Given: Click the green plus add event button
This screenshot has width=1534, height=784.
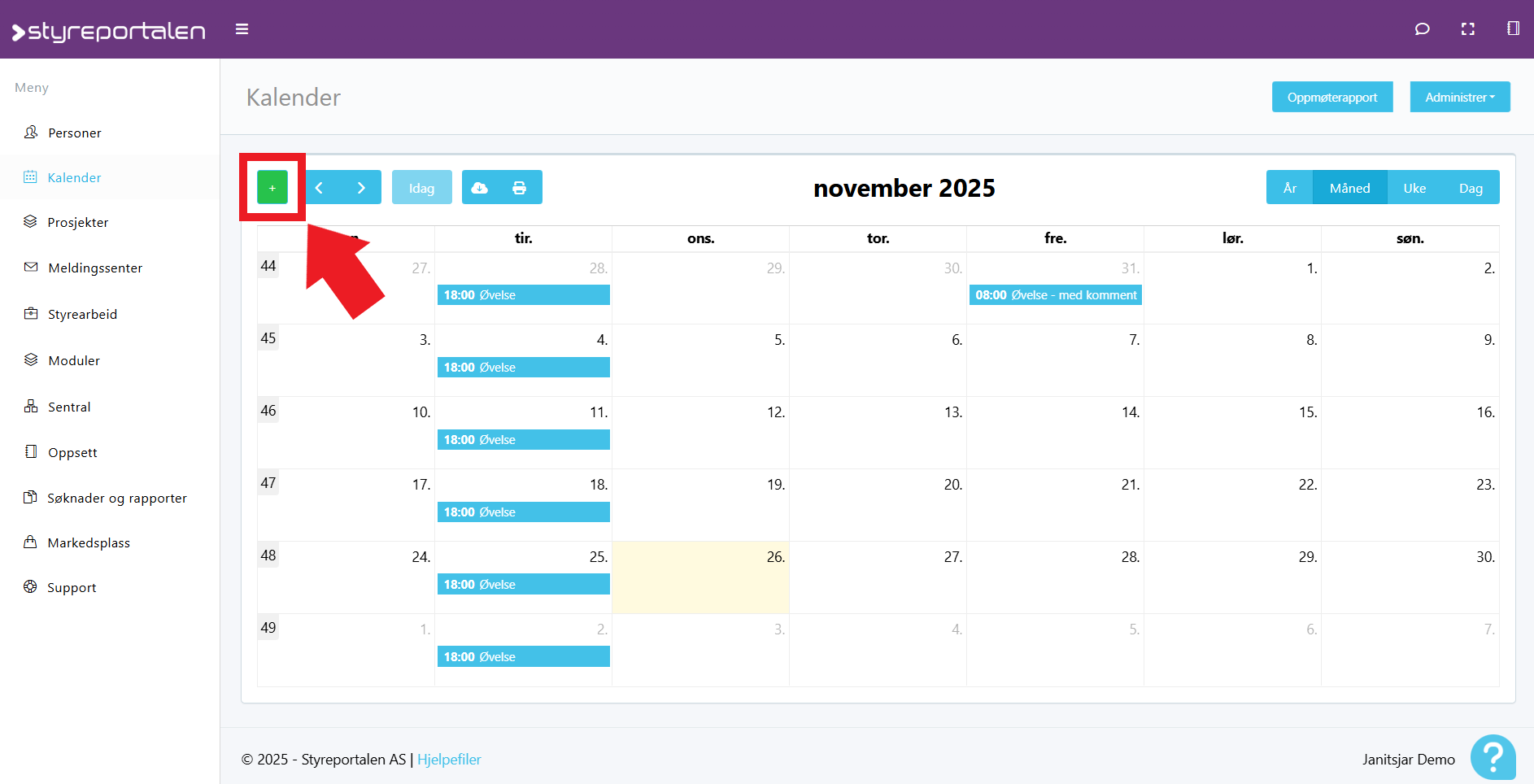Looking at the screenshot, I should click(x=272, y=188).
